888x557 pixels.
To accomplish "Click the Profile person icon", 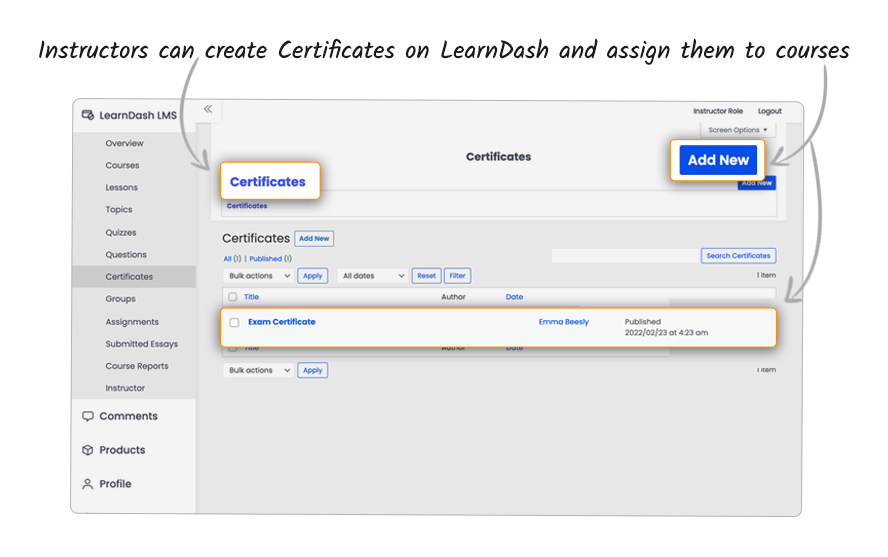I will [x=88, y=484].
